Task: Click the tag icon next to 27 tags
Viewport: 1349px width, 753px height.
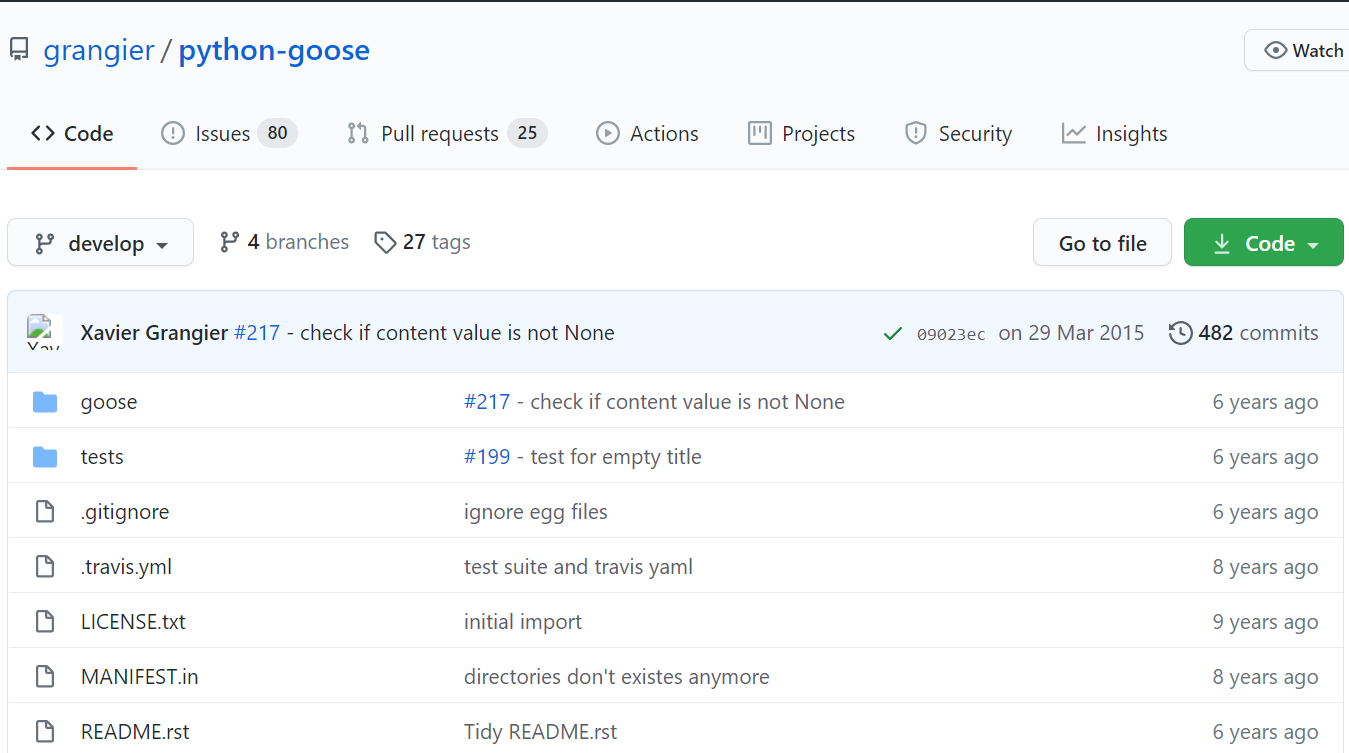Action: coord(385,242)
